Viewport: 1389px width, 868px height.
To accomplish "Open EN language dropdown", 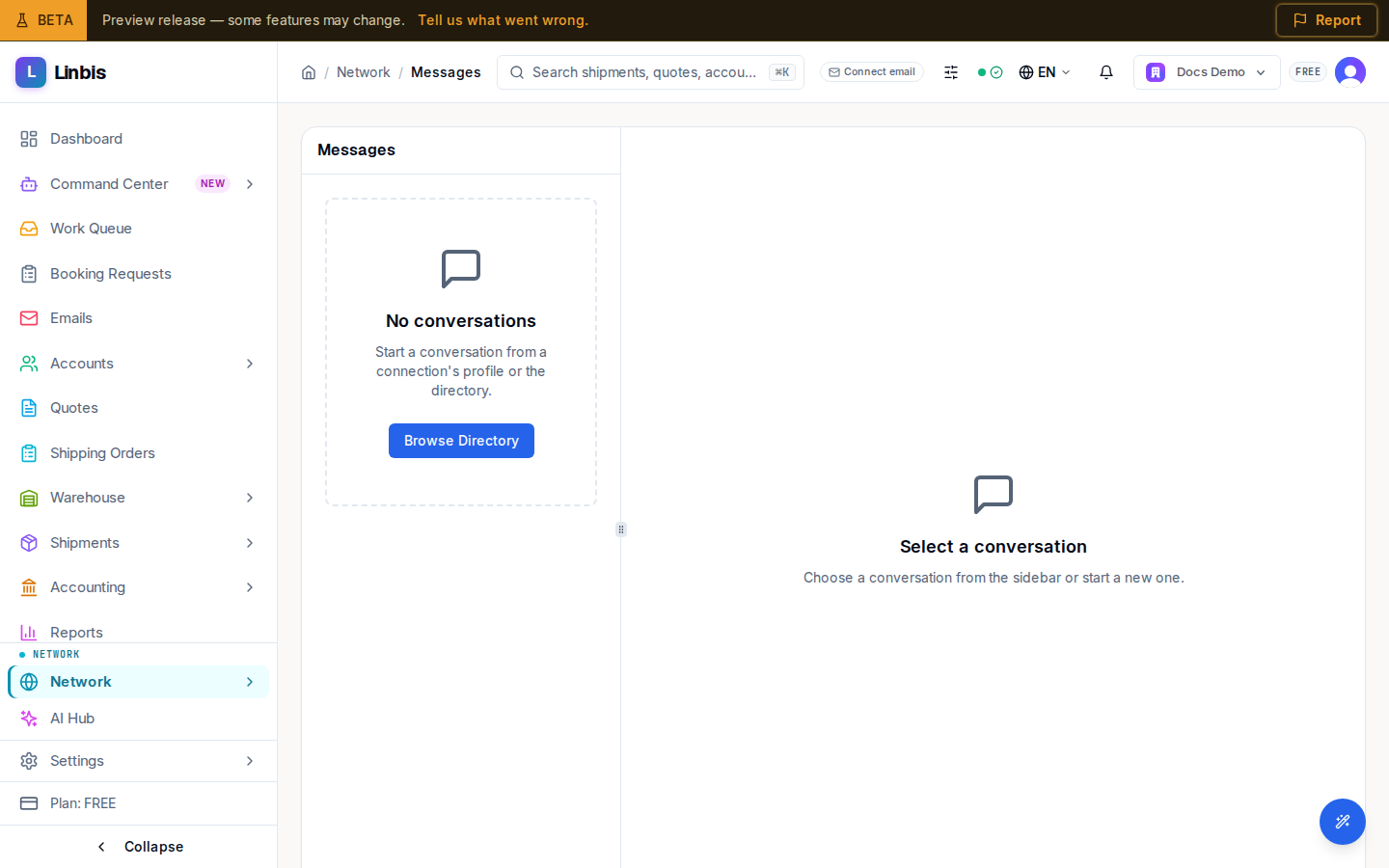I will pos(1045,72).
